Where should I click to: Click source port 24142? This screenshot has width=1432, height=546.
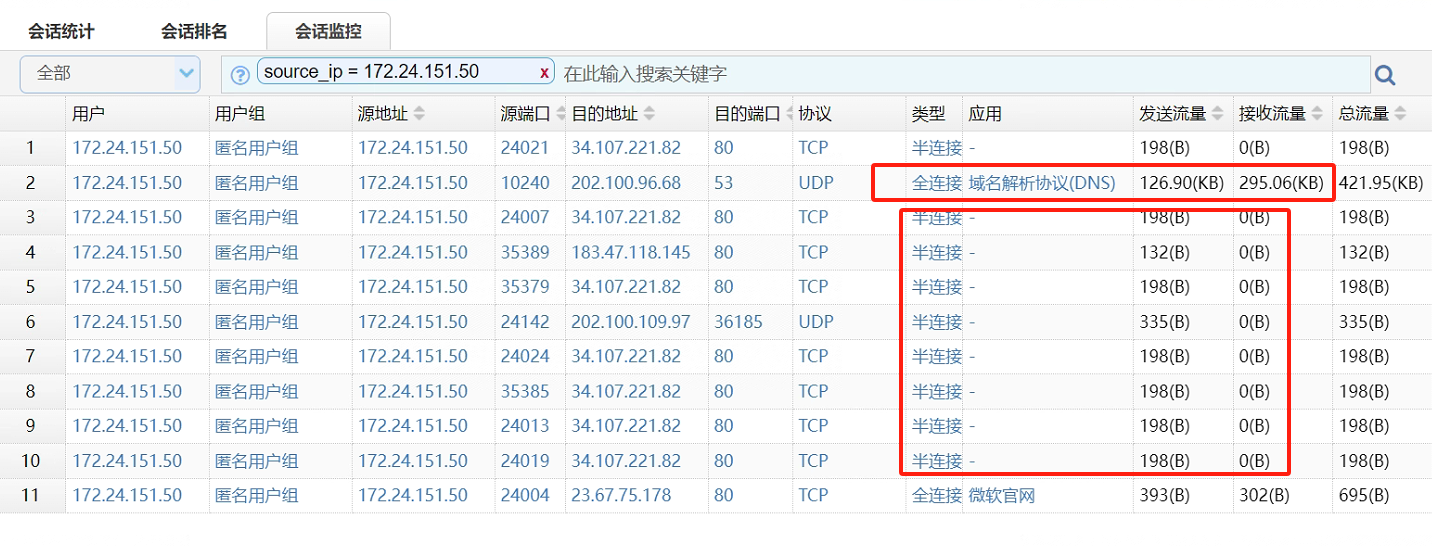525,322
